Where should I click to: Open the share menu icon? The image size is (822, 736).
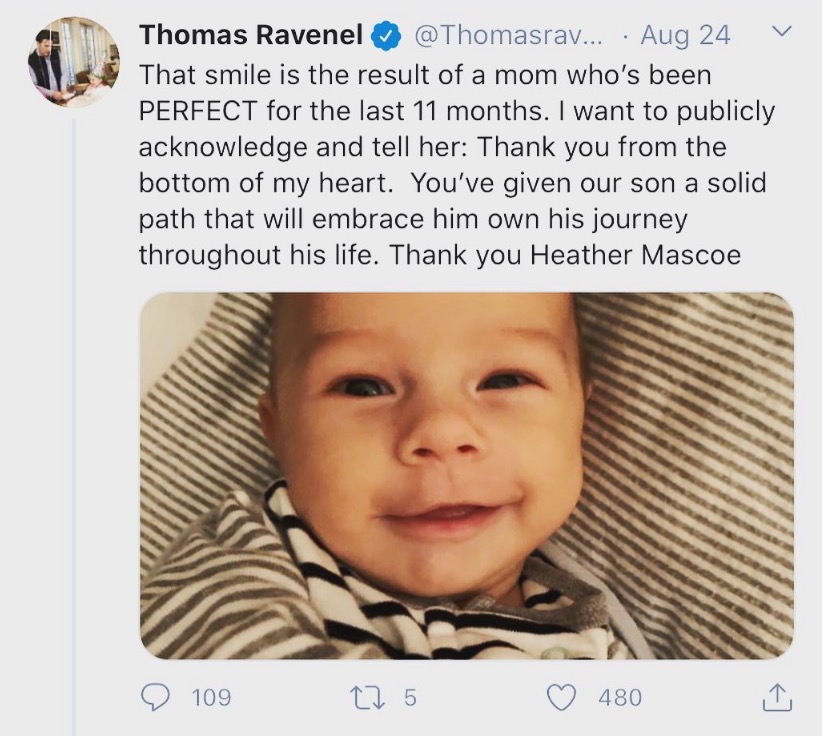(776, 697)
